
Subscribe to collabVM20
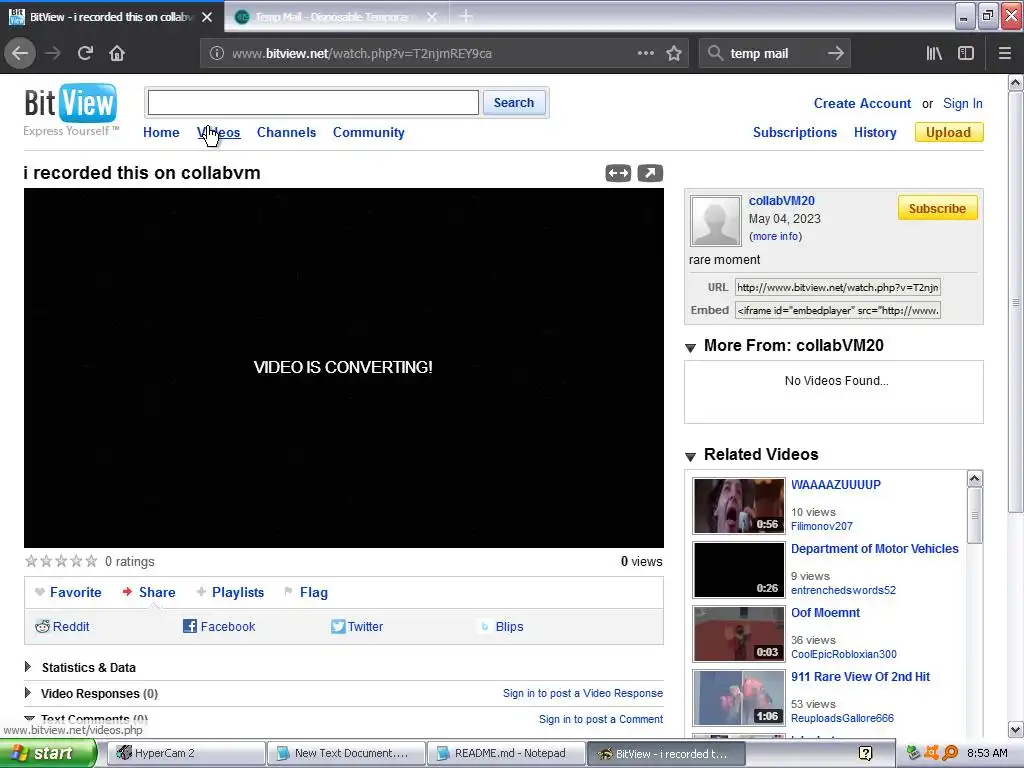pyautogui.click(x=937, y=208)
